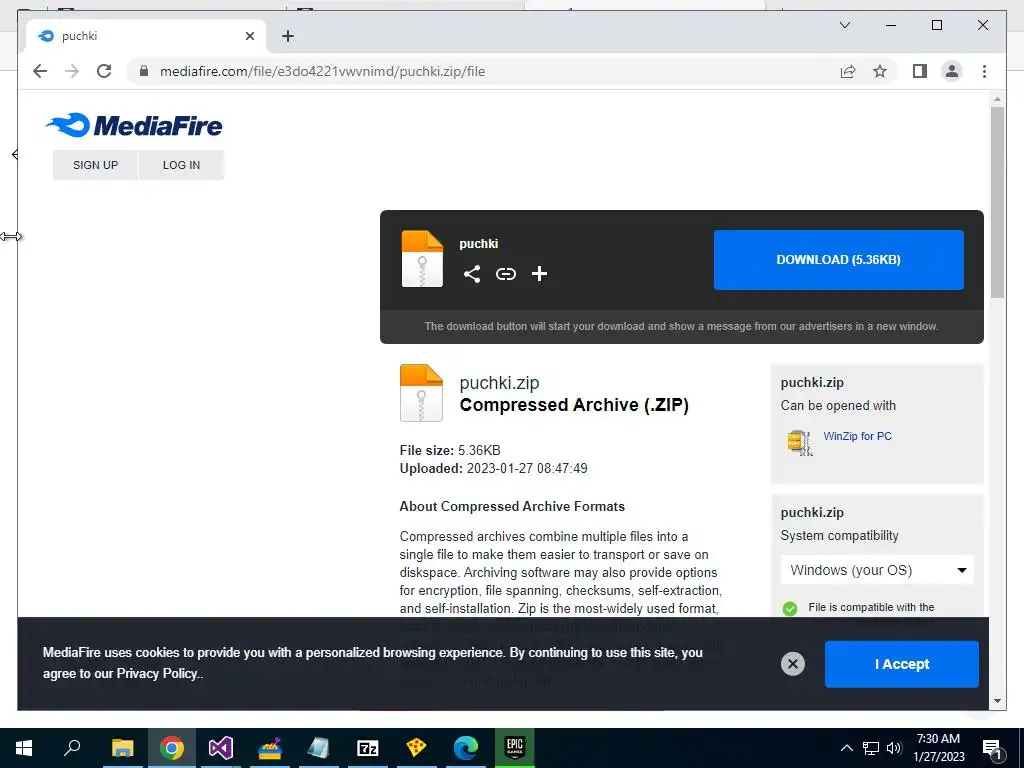Click SIGN UP button
The height and width of the screenshot is (768, 1024).
[x=95, y=165]
